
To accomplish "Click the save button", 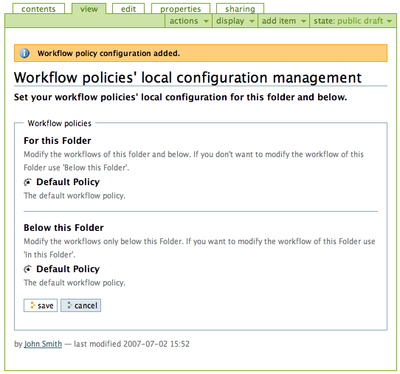I will coord(41,305).
